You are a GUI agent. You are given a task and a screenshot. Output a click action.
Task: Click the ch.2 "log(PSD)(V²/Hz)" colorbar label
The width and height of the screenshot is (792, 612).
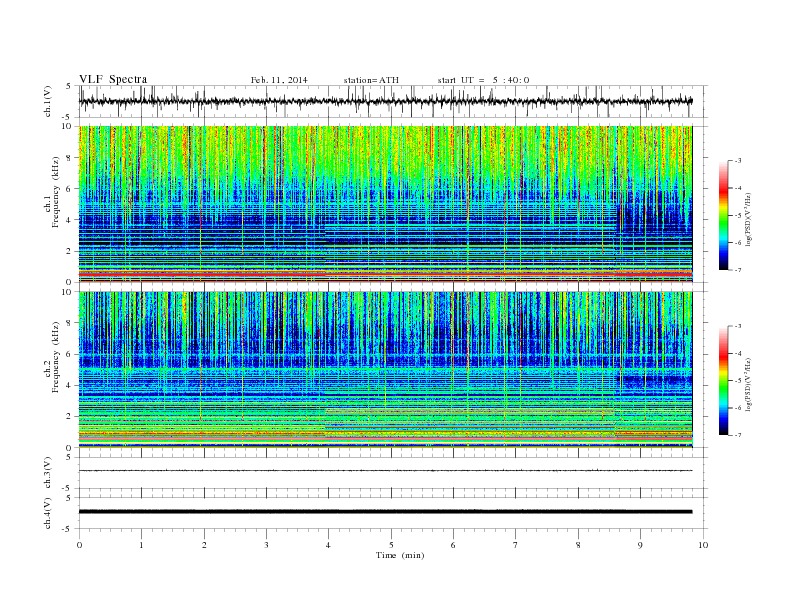pos(748,385)
